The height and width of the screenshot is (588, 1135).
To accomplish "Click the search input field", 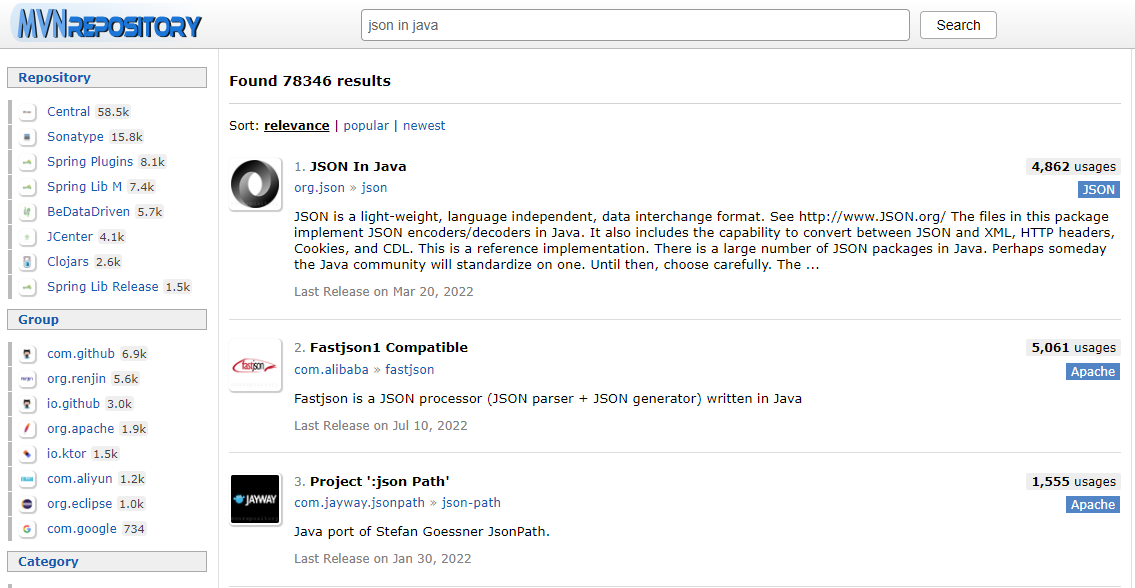I will (635, 25).
